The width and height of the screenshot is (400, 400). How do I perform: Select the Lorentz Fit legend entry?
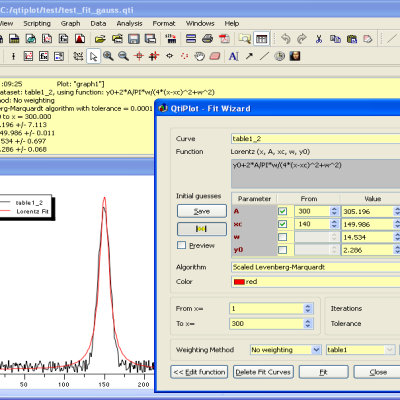coord(32,211)
